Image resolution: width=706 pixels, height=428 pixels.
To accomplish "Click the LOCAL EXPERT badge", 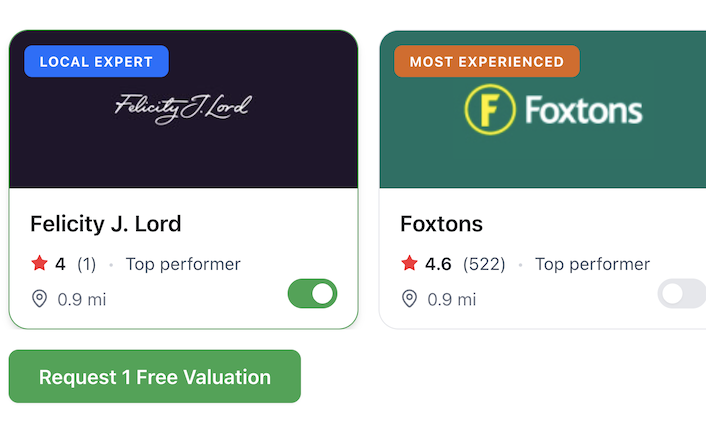I will point(96,62).
